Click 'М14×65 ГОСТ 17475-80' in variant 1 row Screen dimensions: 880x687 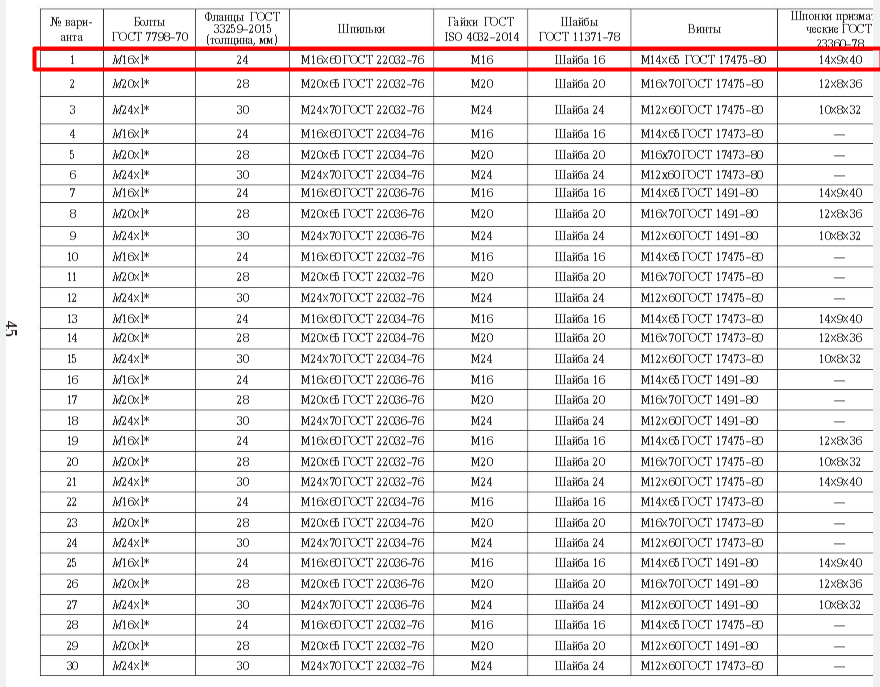tap(703, 59)
